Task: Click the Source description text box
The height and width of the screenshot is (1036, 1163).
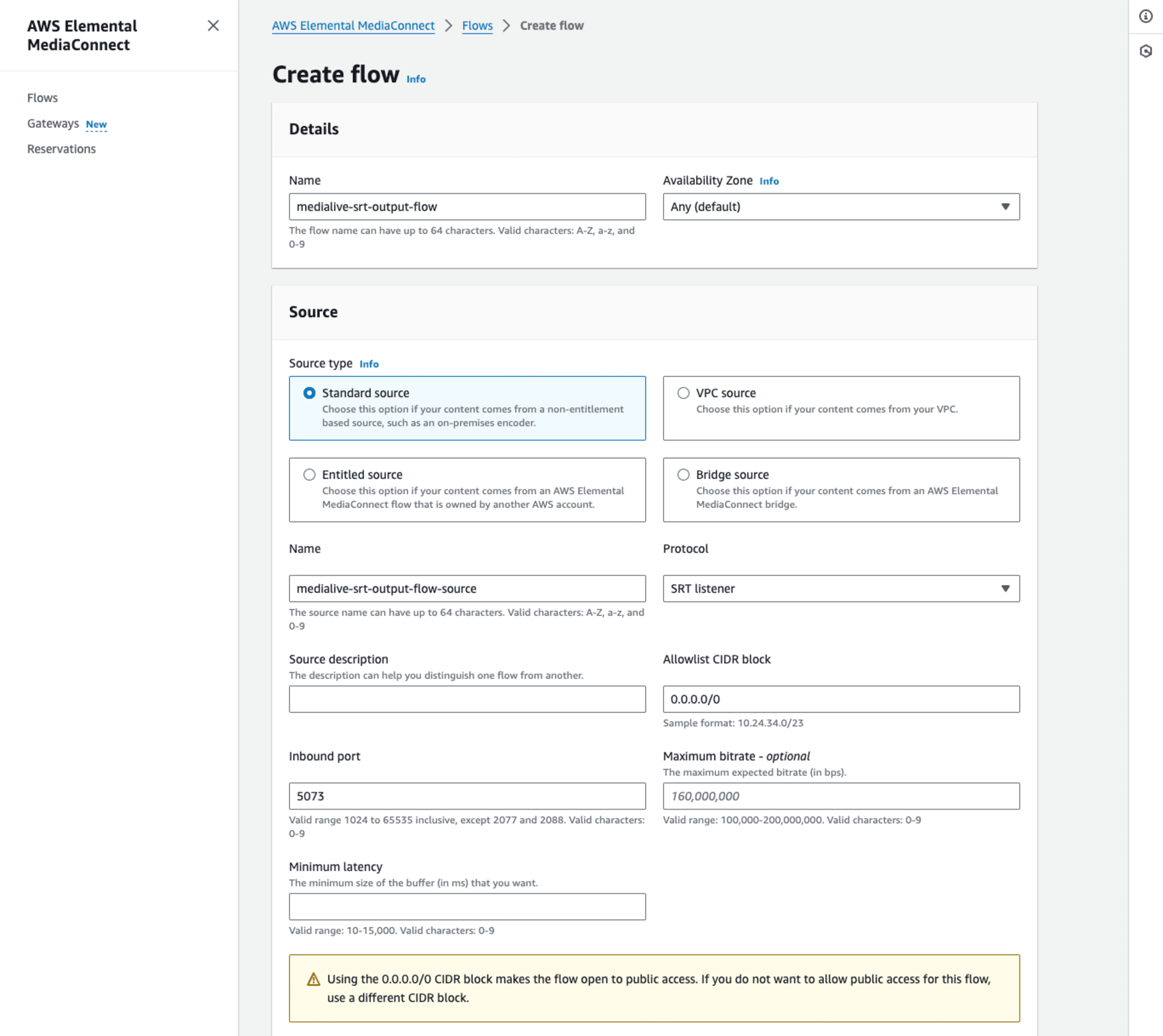Action: click(x=467, y=699)
